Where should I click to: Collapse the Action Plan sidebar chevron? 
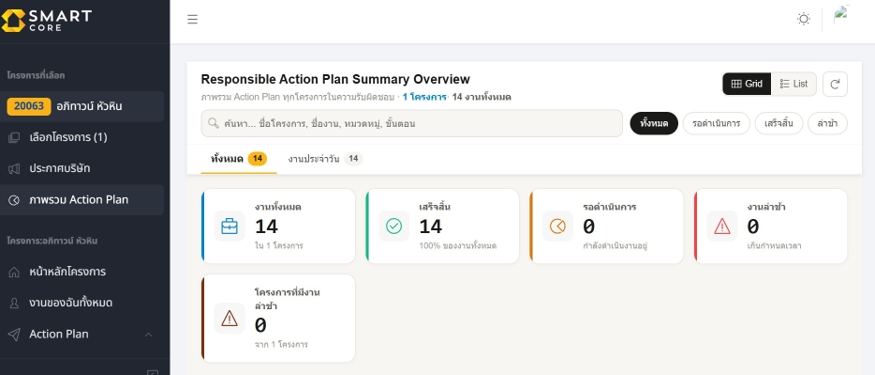[148, 334]
